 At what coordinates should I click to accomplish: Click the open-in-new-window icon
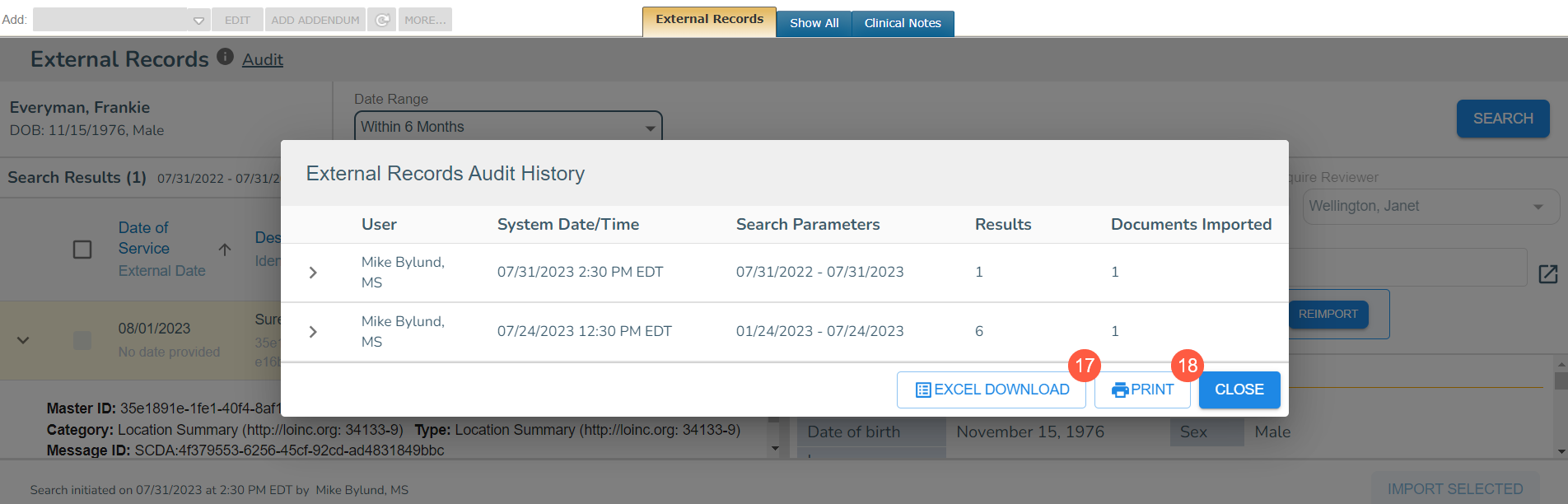tap(1547, 274)
